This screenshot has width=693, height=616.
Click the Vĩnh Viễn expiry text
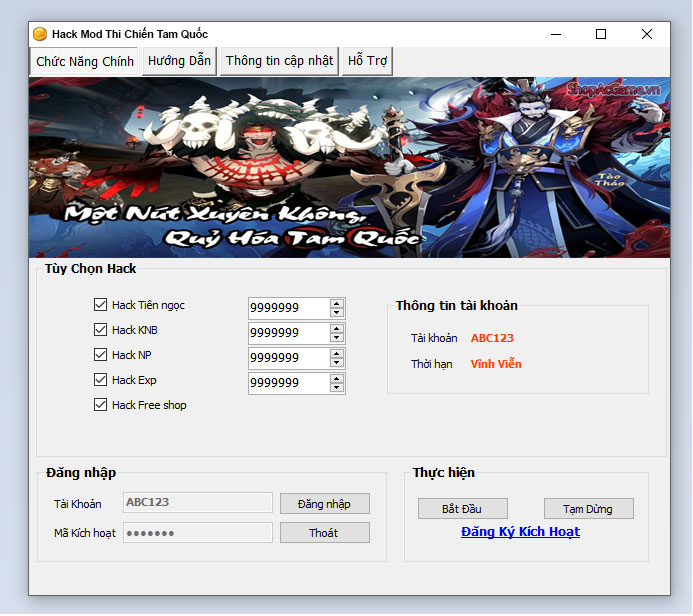point(496,364)
